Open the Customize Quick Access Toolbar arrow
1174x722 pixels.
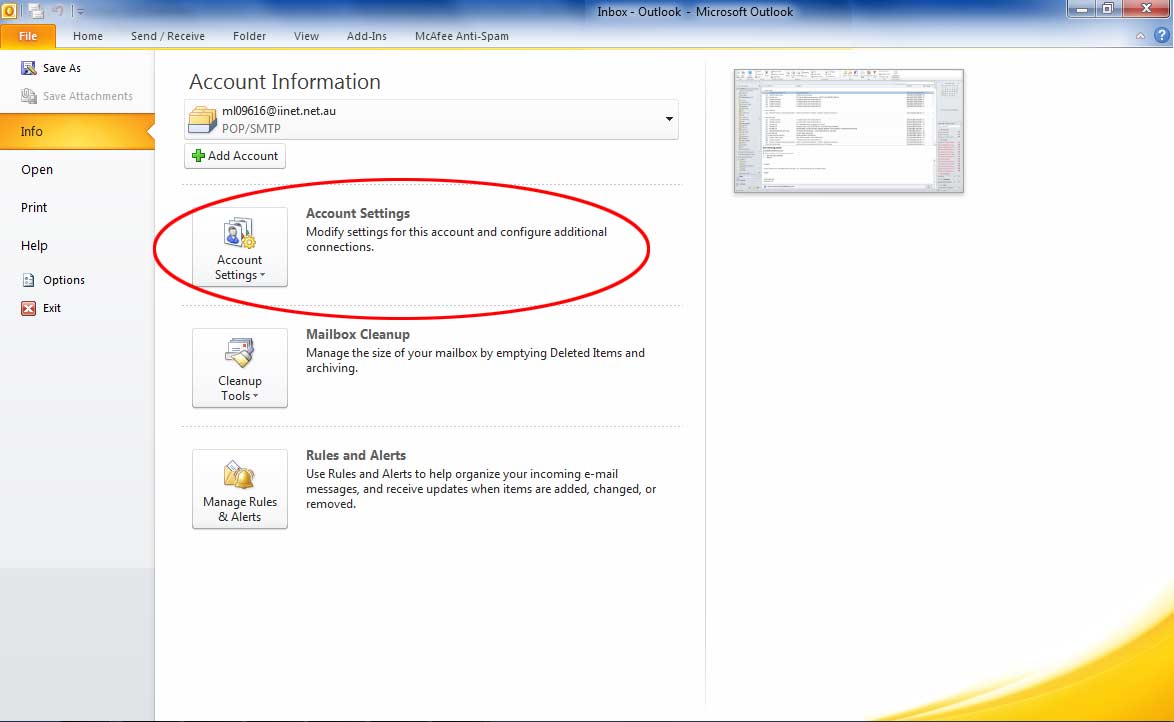pos(79,12)
